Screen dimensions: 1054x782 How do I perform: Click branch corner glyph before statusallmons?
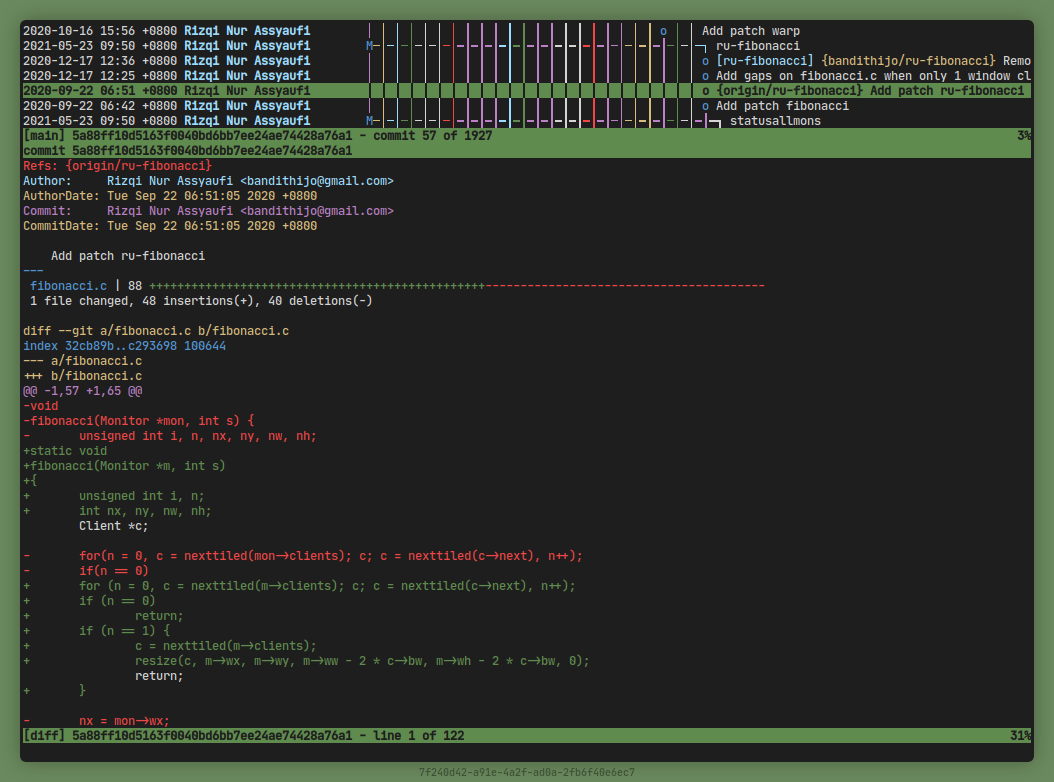(x=713, y=121)
